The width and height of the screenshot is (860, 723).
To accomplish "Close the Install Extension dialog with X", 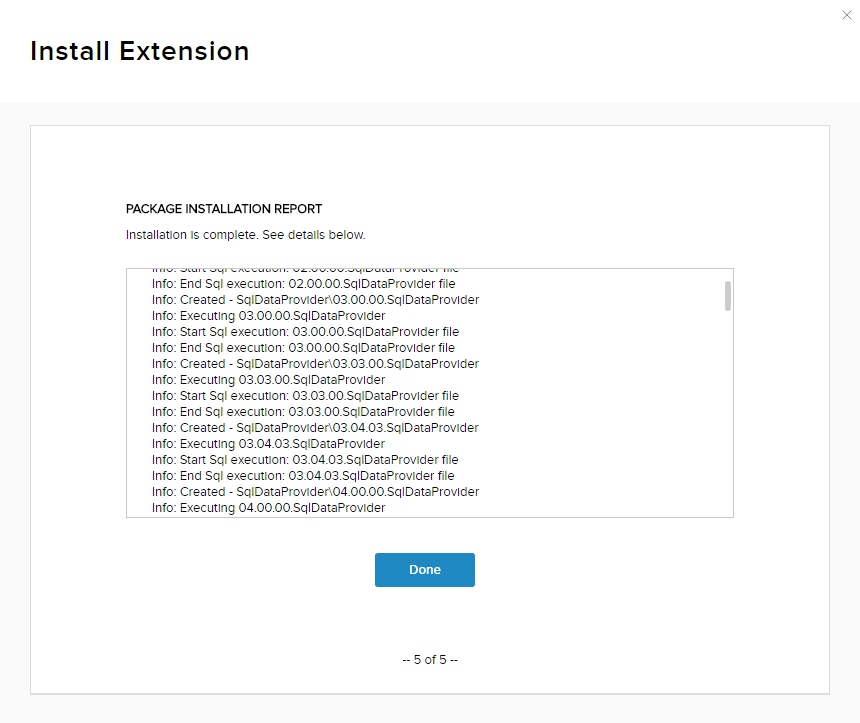I will click(x=848, y=15).
